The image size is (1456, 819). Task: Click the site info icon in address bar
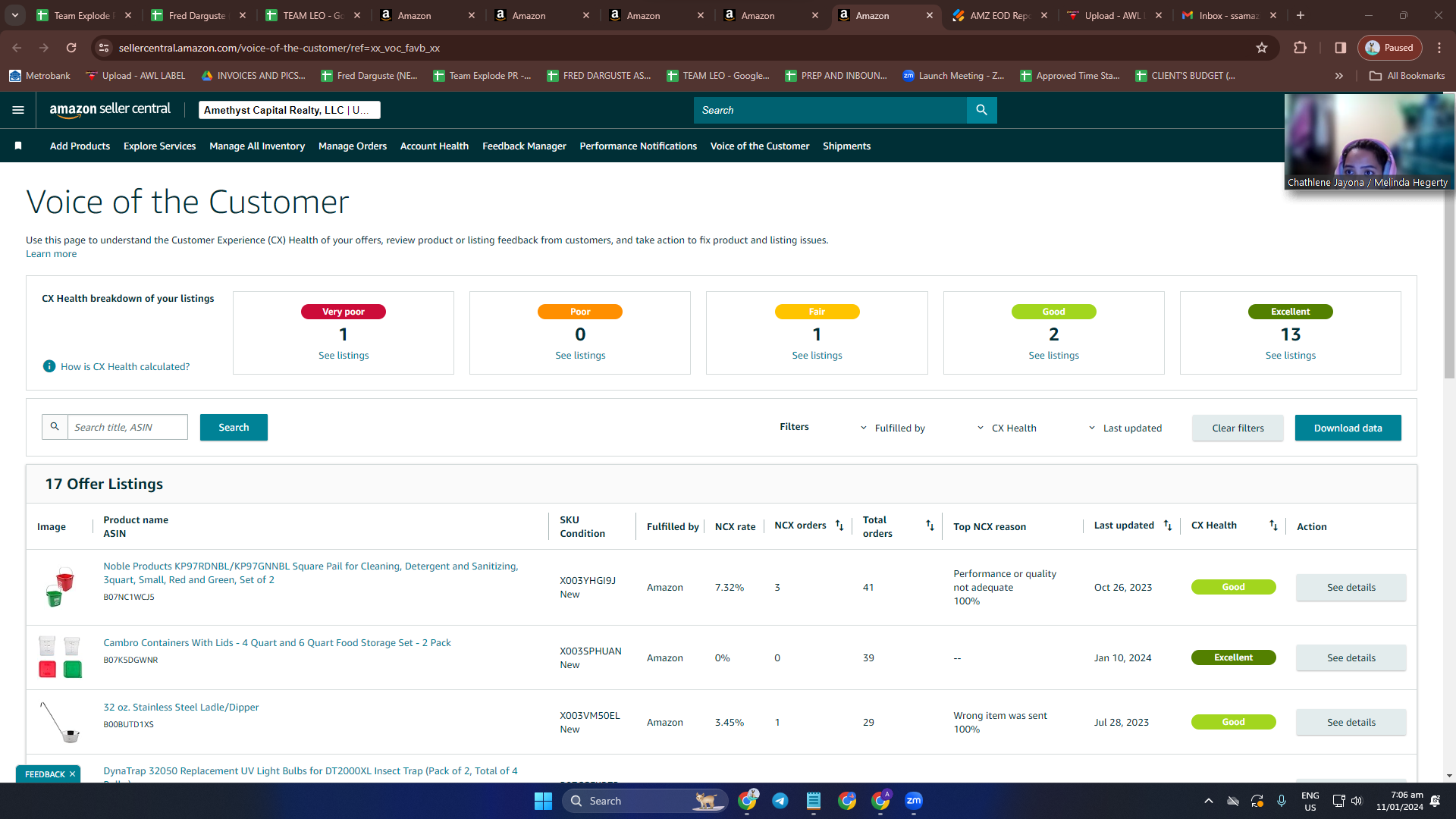[104, 48]
